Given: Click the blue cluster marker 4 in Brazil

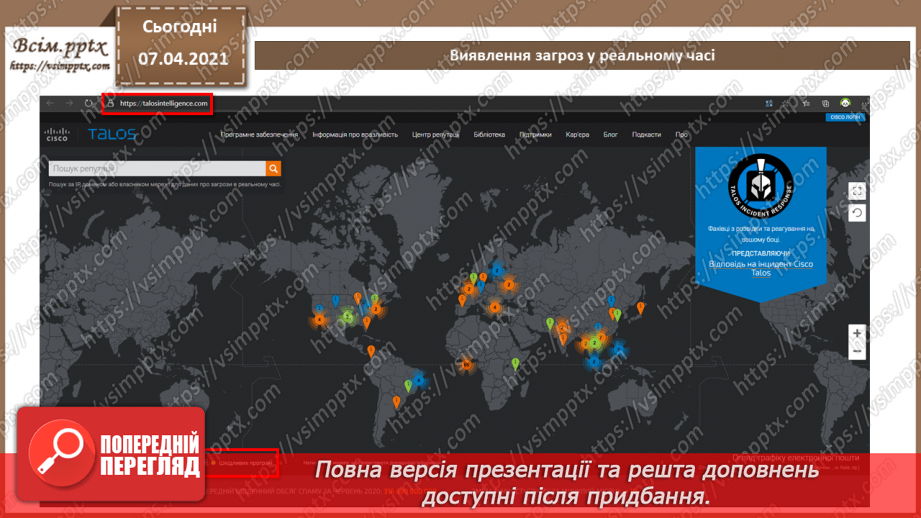Looking at the screenshot, I should coord(419,380).
